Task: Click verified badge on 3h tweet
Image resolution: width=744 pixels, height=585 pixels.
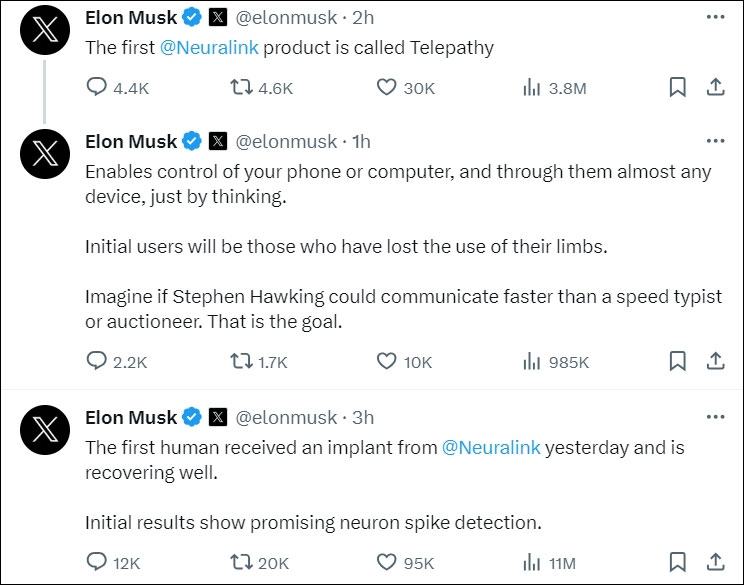Action: pyautogui.click(x=192, y=417)
